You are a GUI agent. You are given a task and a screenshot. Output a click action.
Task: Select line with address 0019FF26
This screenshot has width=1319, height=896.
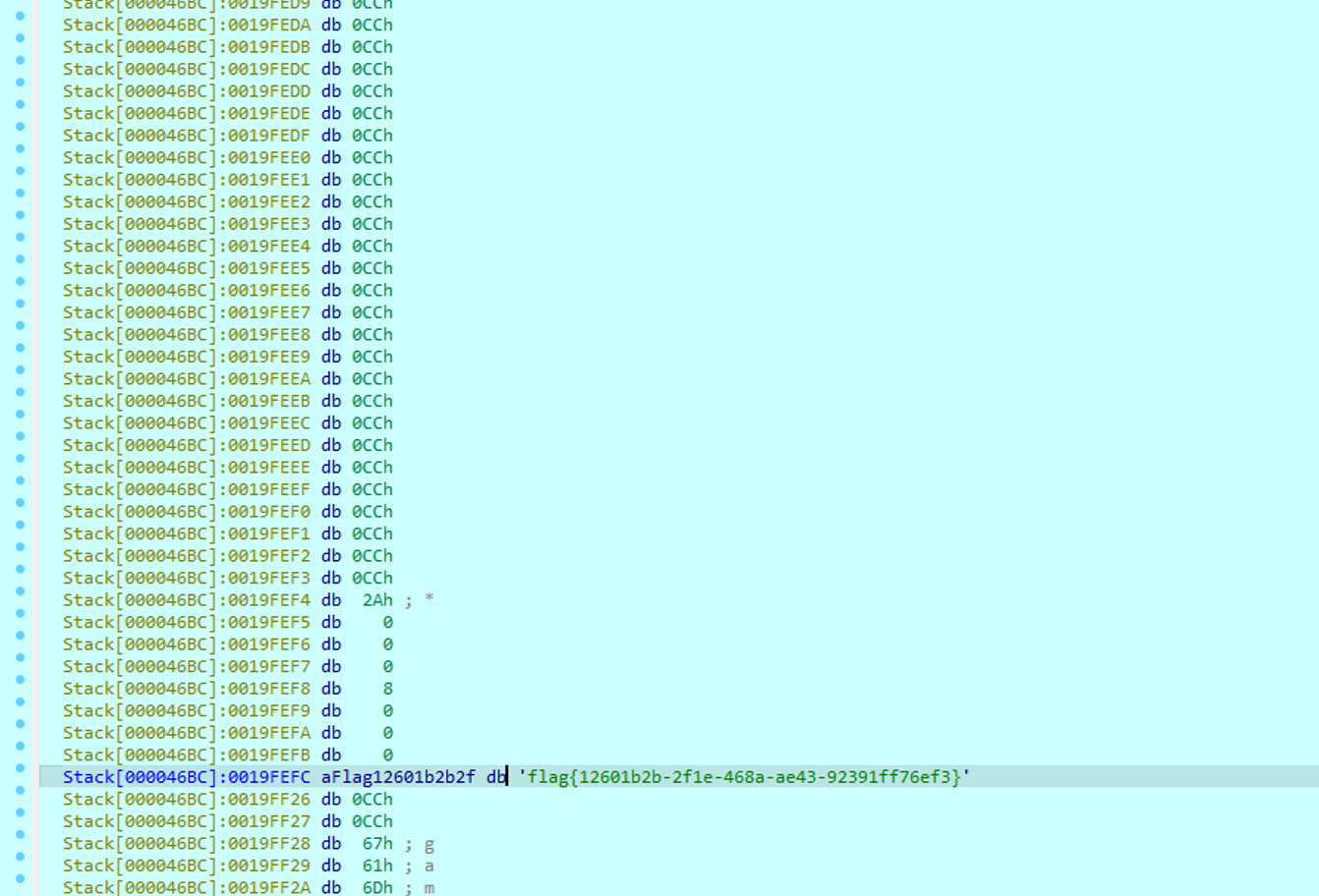click(228, 800)
